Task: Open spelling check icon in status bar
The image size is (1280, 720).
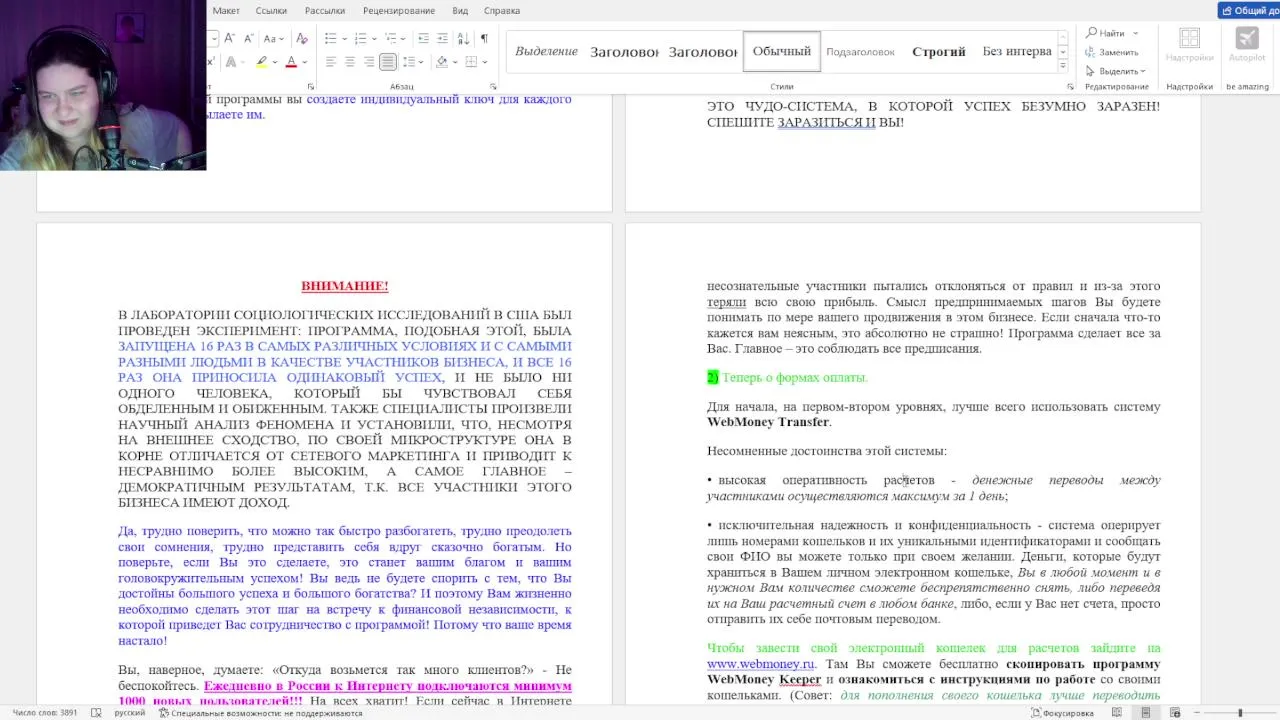Action: pos(96,713)
